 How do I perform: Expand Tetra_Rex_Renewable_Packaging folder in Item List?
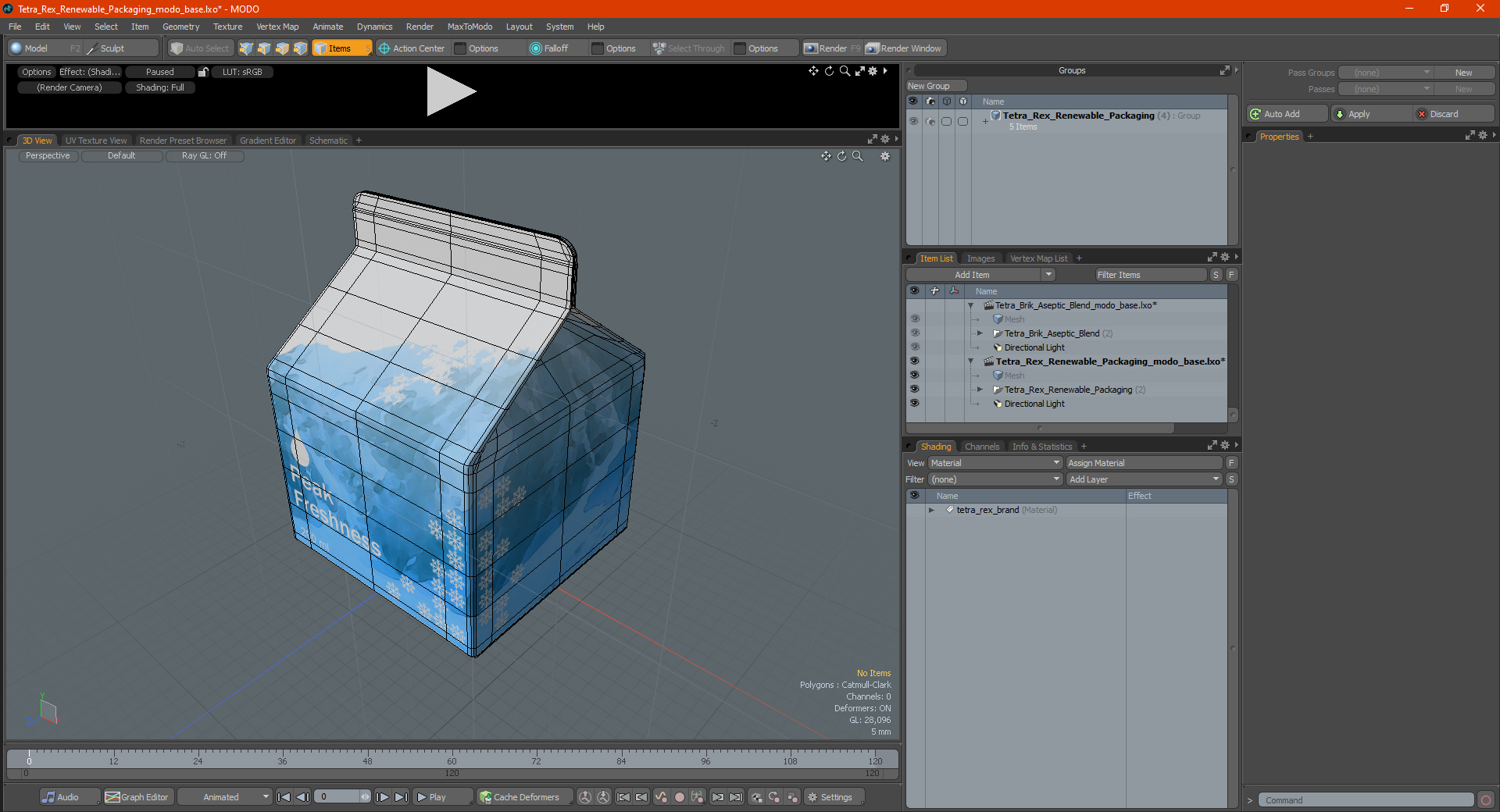980,390
